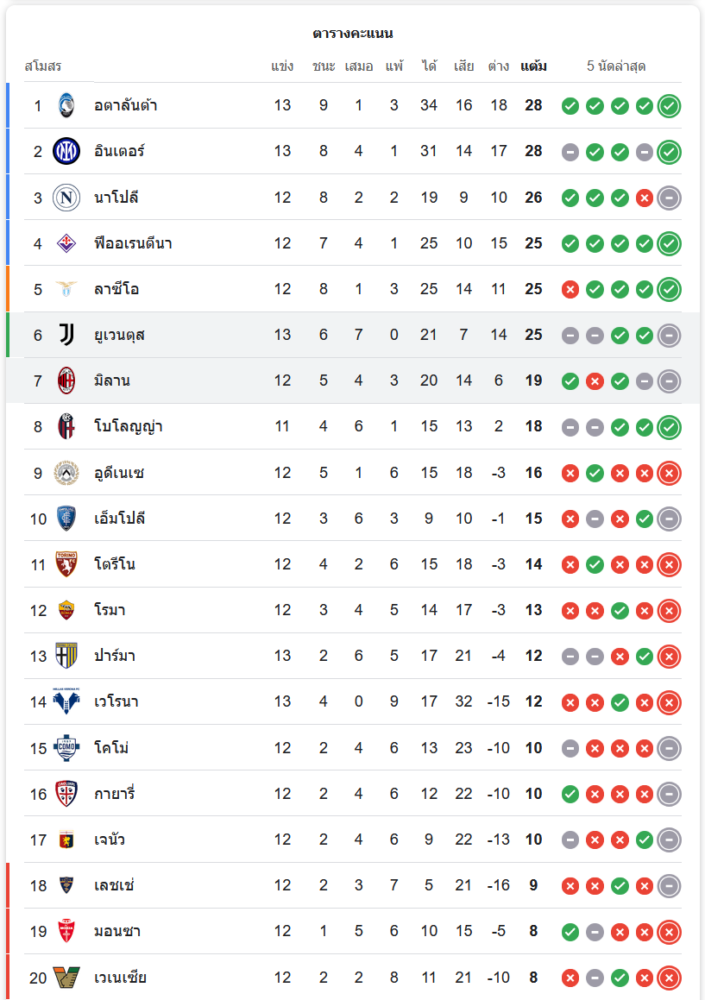The image size is (705, 1000).
Task: Click the สโมสร club column header
Action: 43,67
